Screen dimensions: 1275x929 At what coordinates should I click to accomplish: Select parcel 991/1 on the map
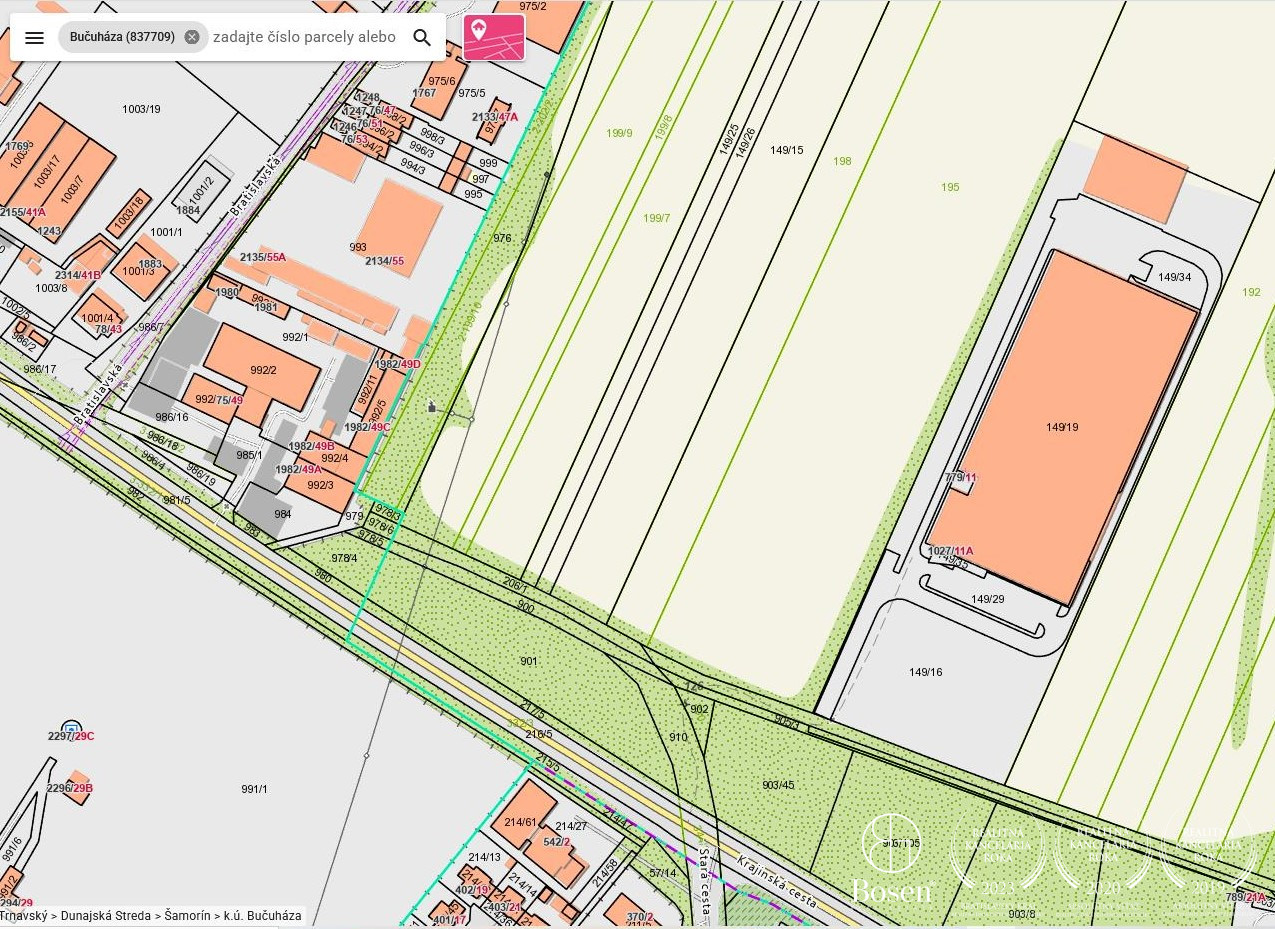click(254, 789)
